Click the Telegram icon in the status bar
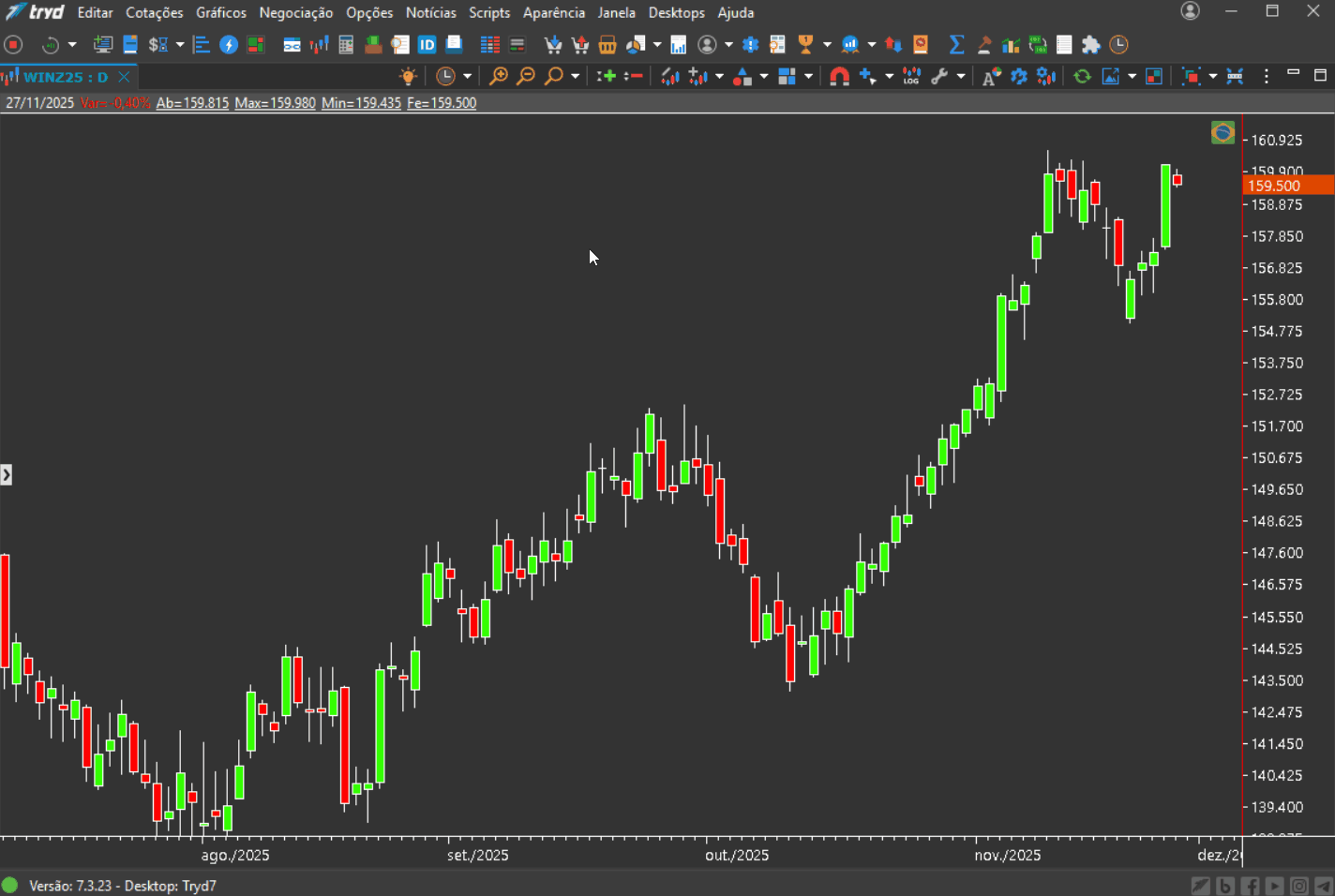This screenshot has height=896, width=1335. tap(1323, 886)
